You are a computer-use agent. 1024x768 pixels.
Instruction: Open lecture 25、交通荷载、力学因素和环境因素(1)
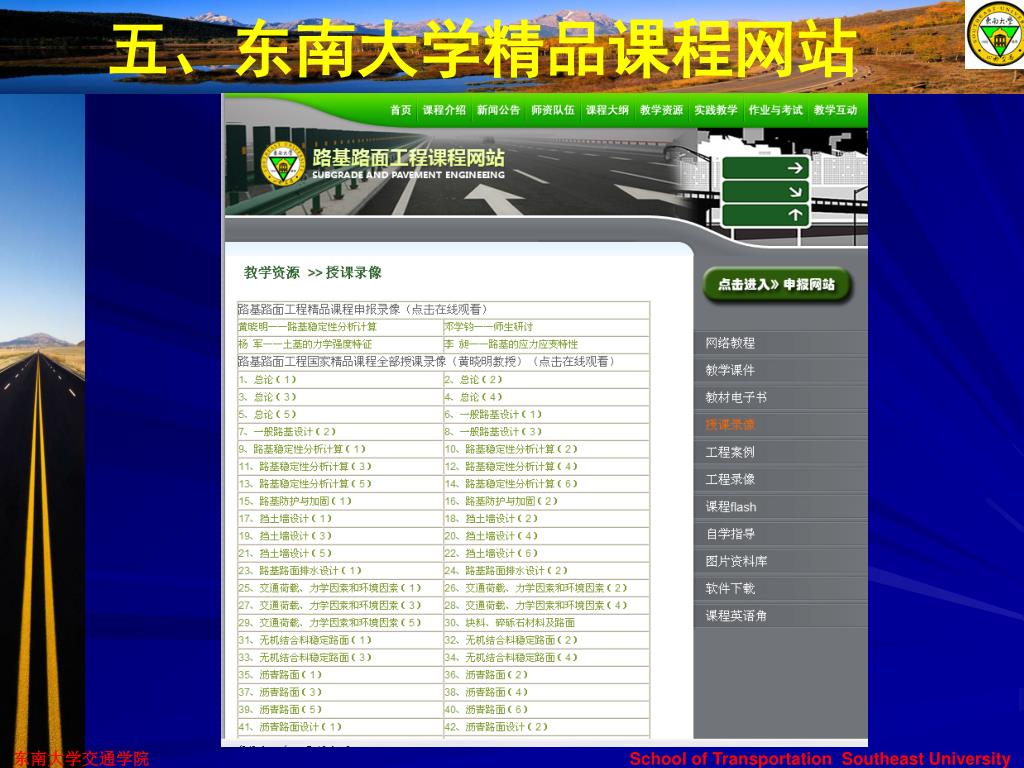click(330, 588)
